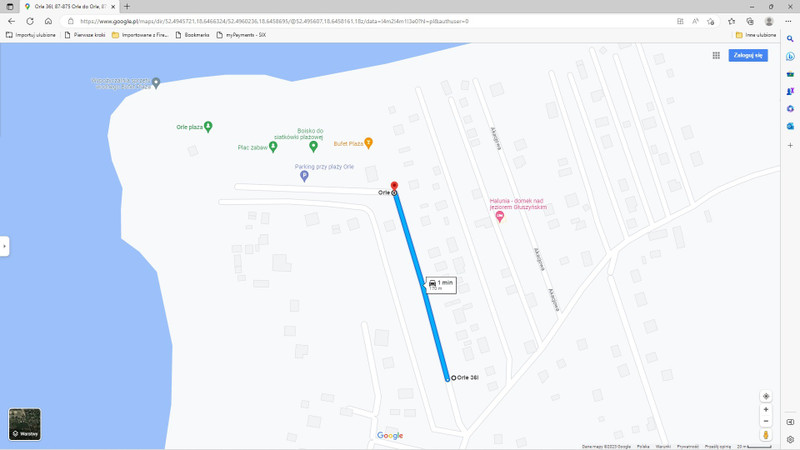This screenshot has width=800, height=450.
Task: Show my current location on map
Action: coord(766,396)
